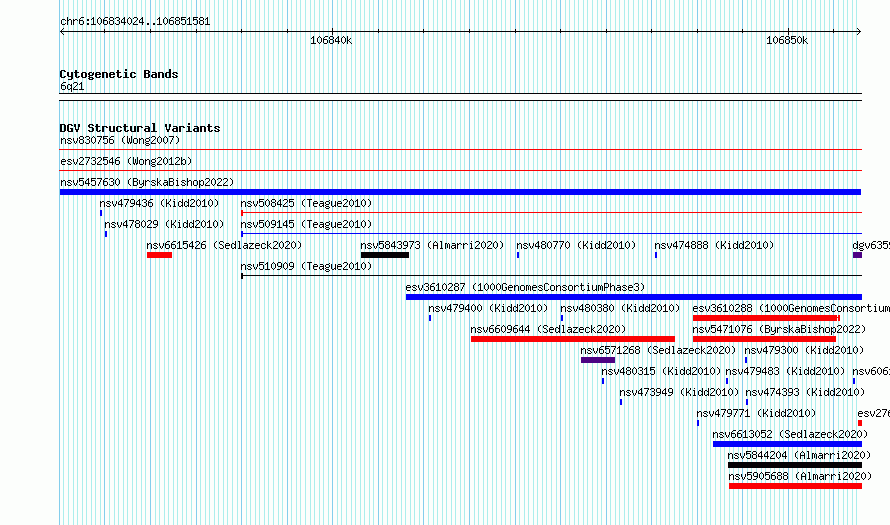Click the ruler's left arrow end
This screenshot has width=890, height=525.
click(x=62, y=32)
